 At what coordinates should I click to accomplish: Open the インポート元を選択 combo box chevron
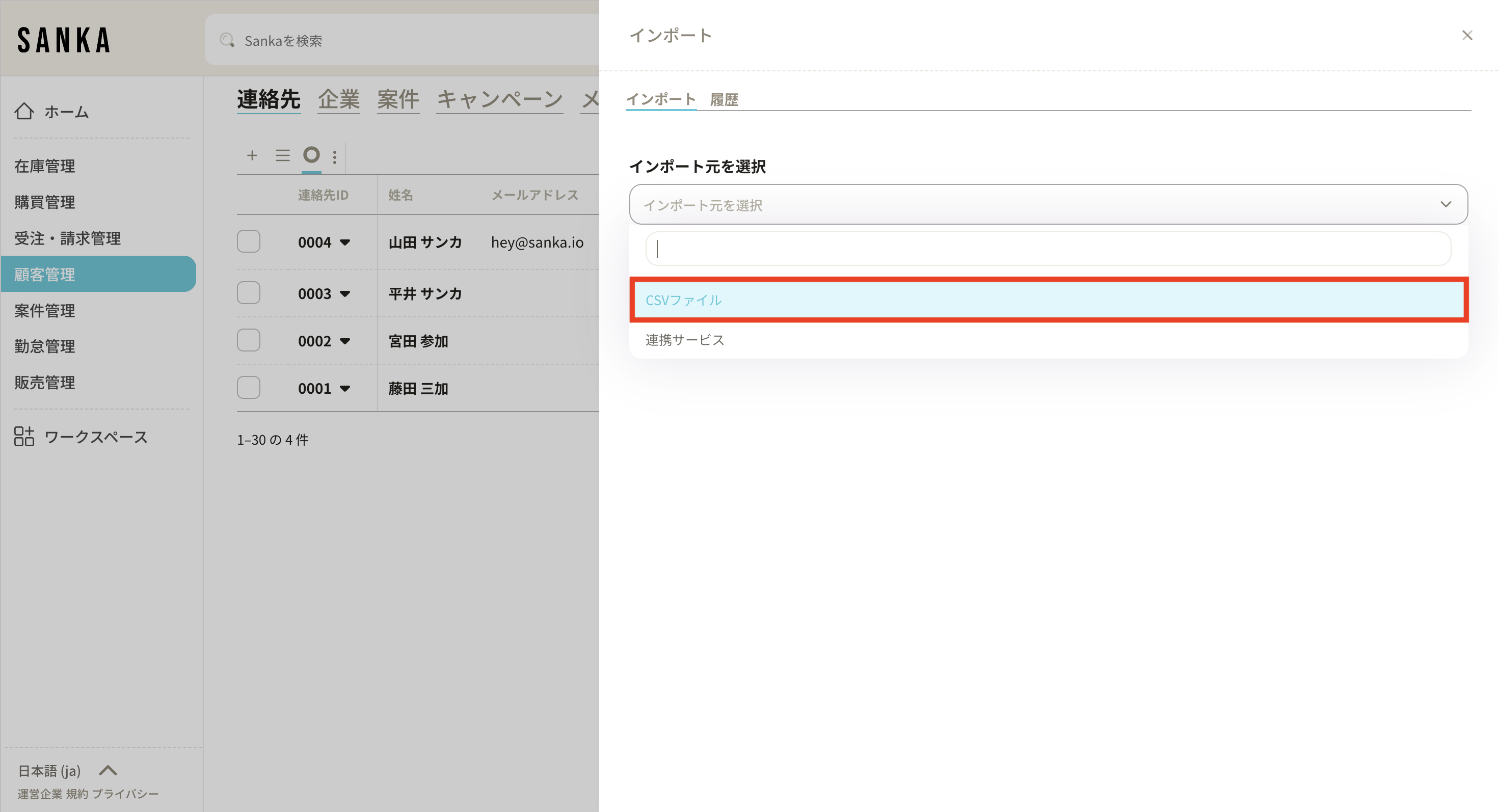(1446, 204)
